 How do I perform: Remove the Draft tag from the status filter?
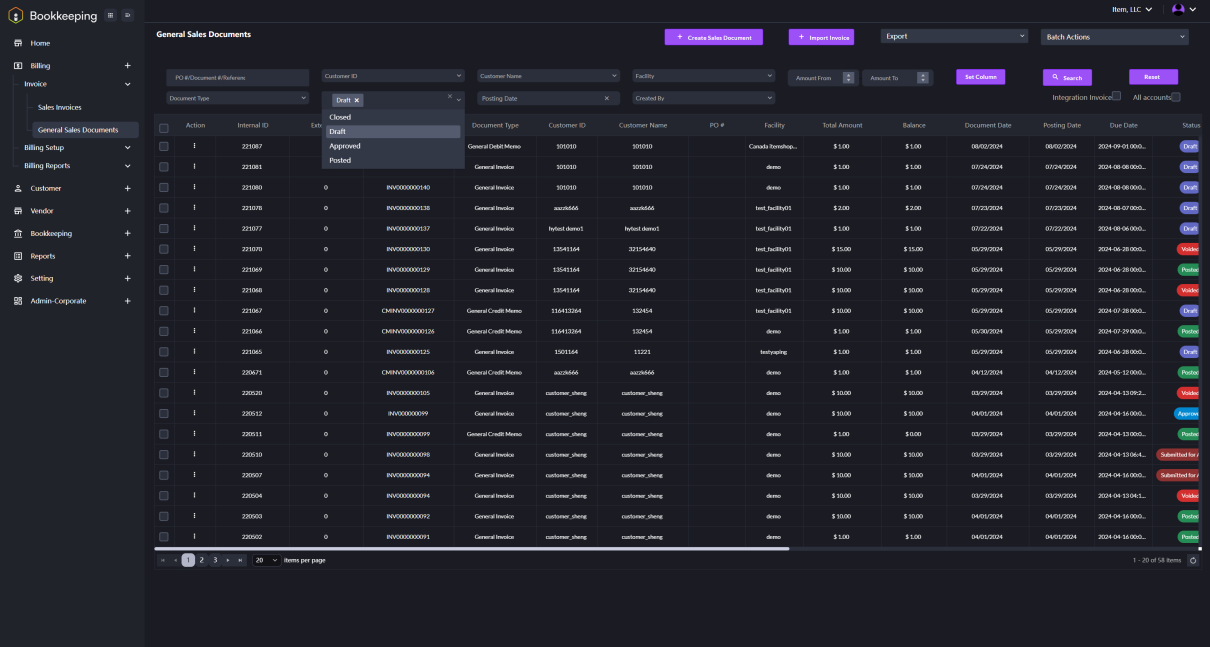357,100
